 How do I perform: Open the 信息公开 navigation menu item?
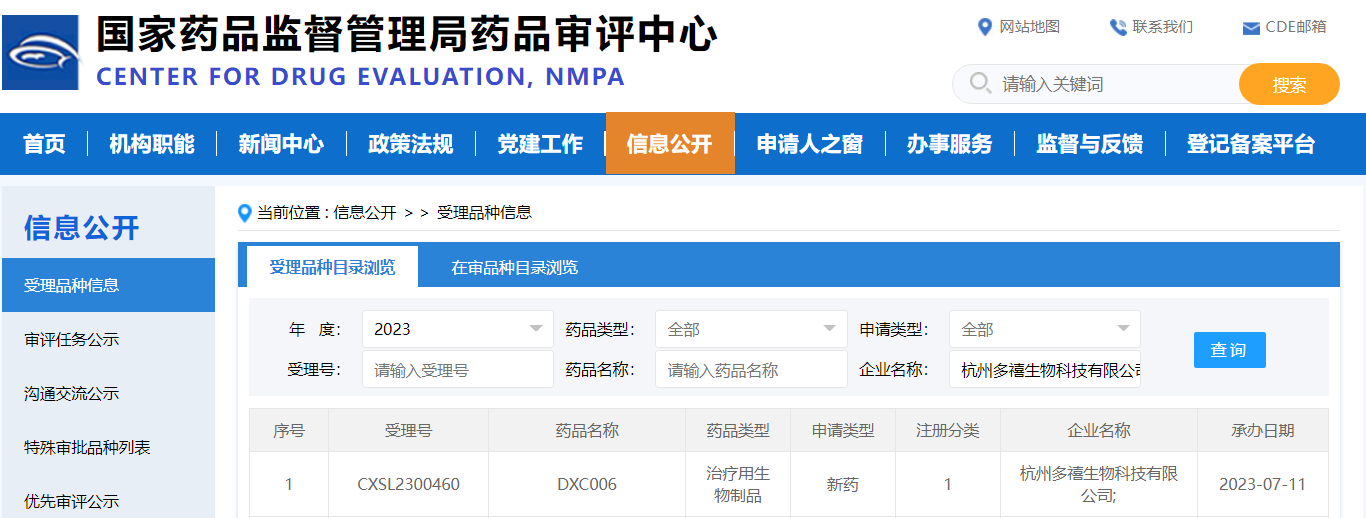669,144
